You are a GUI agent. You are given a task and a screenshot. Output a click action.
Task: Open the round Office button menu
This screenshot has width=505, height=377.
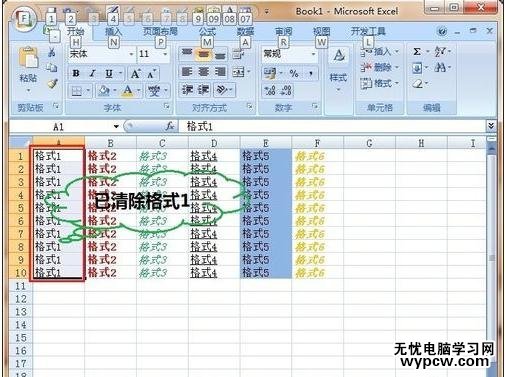pyautogui.click(x=23, y=18)
